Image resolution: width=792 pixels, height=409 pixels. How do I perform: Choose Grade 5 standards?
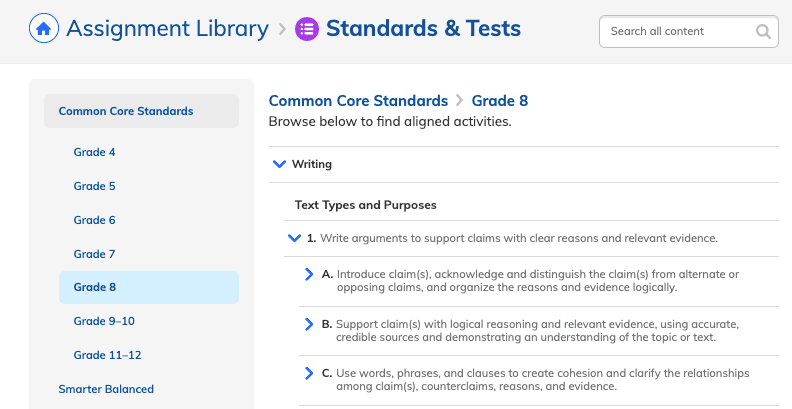95,186
